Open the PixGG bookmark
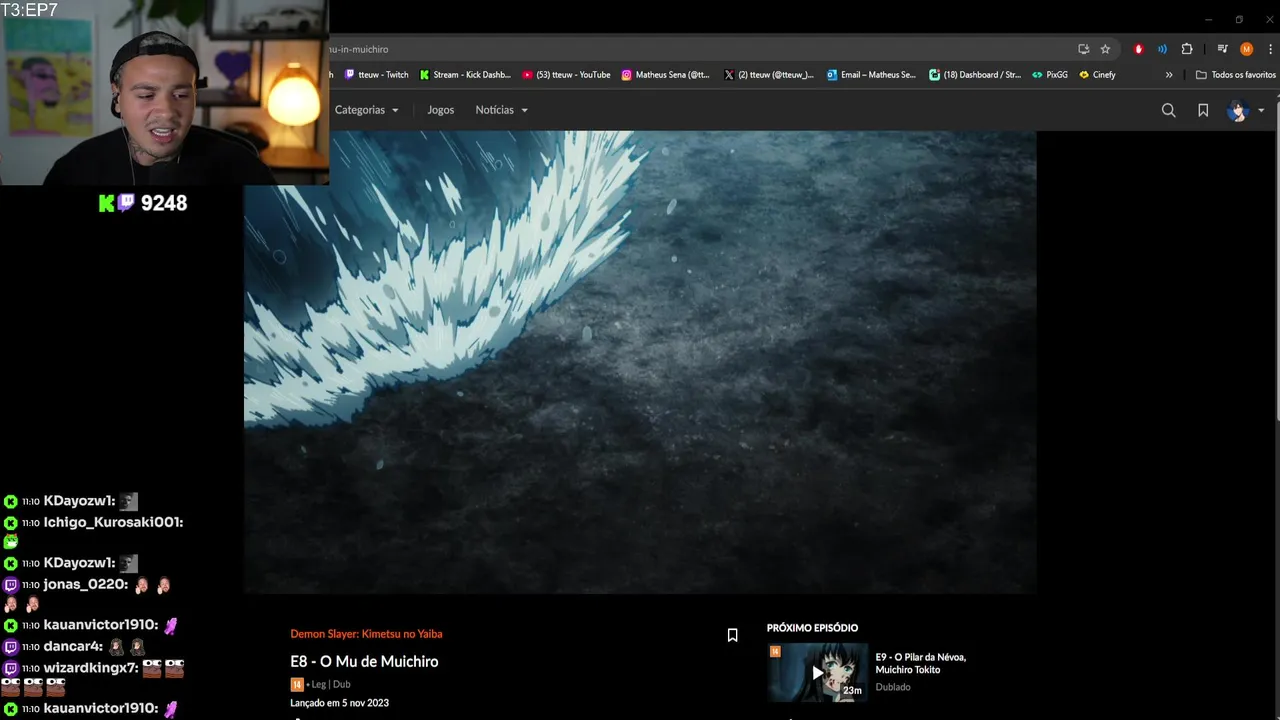This screenshot has height=720, width=1280. [x=1050, y=75]
